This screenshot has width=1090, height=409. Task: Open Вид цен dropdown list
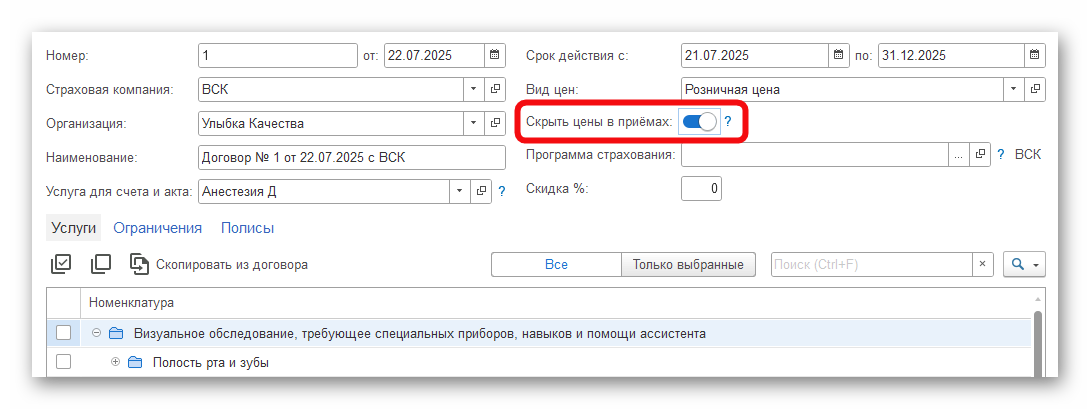[1014, 89]
